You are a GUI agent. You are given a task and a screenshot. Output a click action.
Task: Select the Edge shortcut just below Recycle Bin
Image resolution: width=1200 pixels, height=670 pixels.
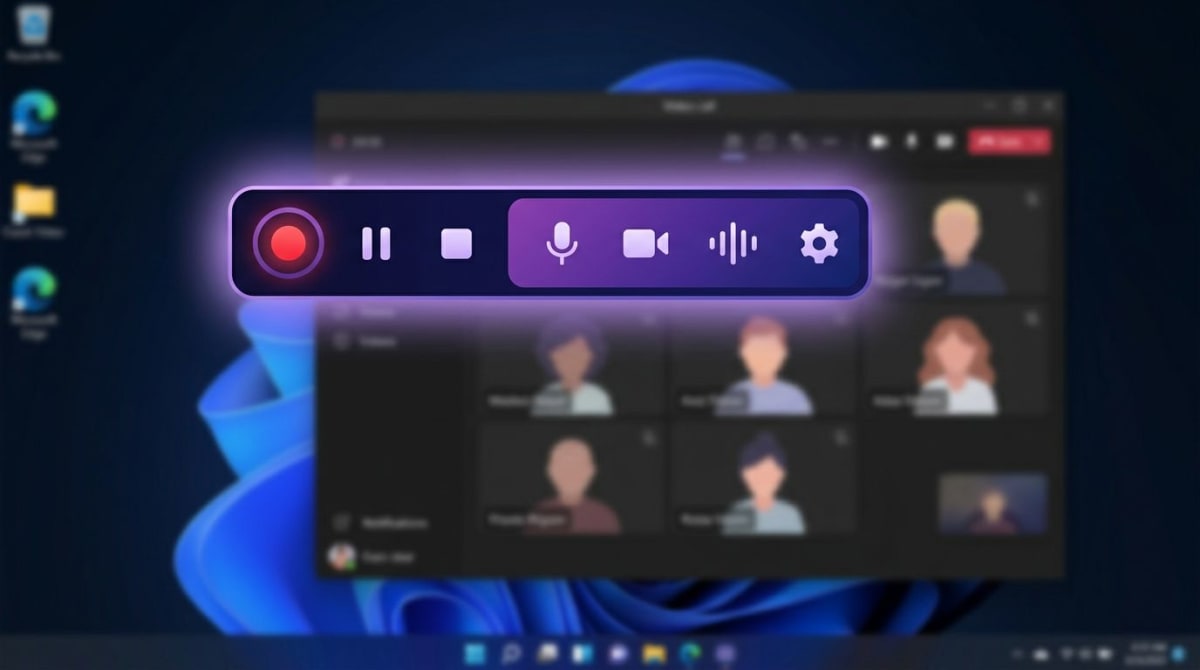(34, 124)
